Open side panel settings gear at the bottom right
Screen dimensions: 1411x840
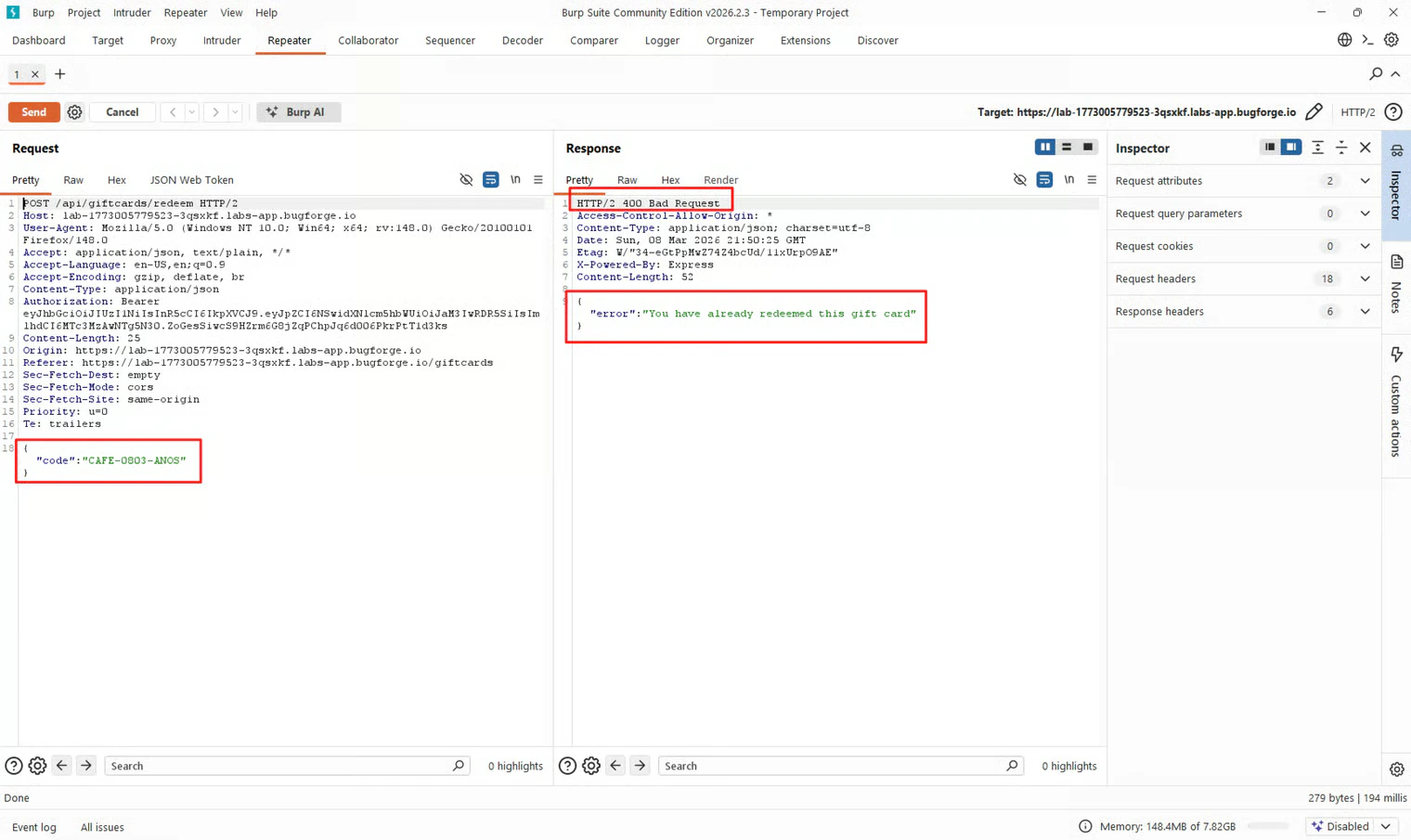pos(1396,769)
